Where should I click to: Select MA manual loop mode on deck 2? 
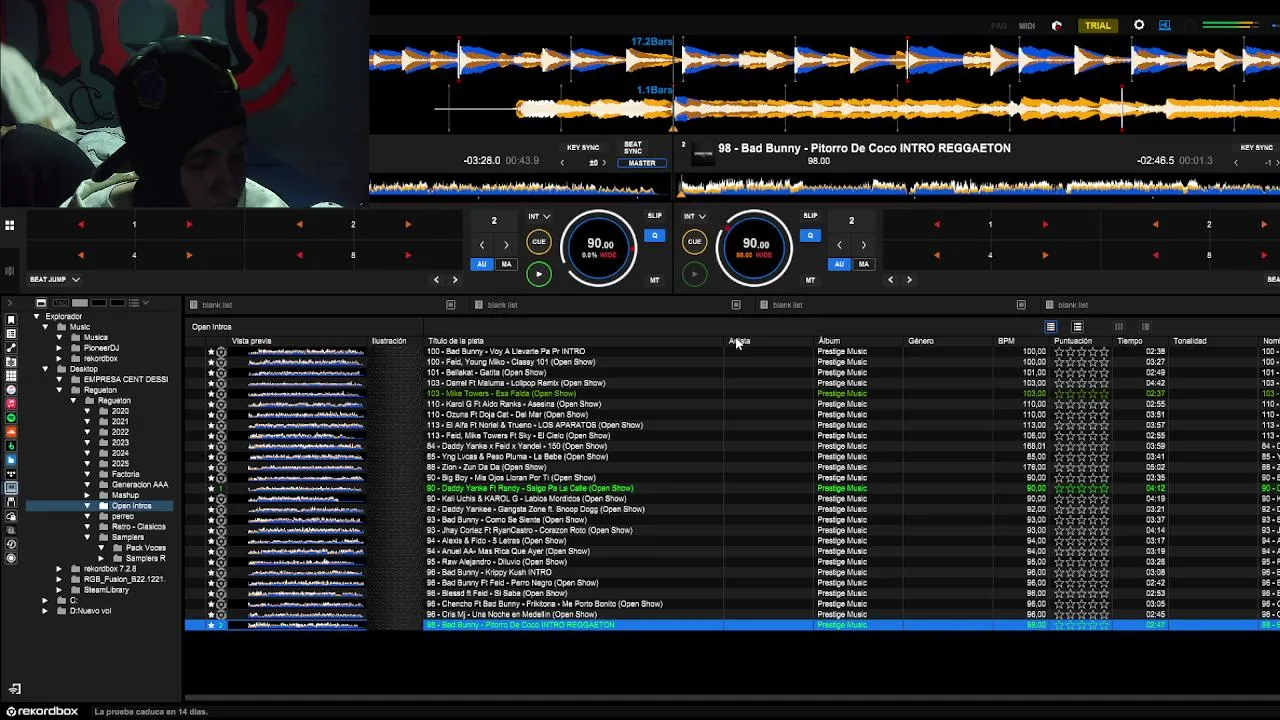coord(863,264)
